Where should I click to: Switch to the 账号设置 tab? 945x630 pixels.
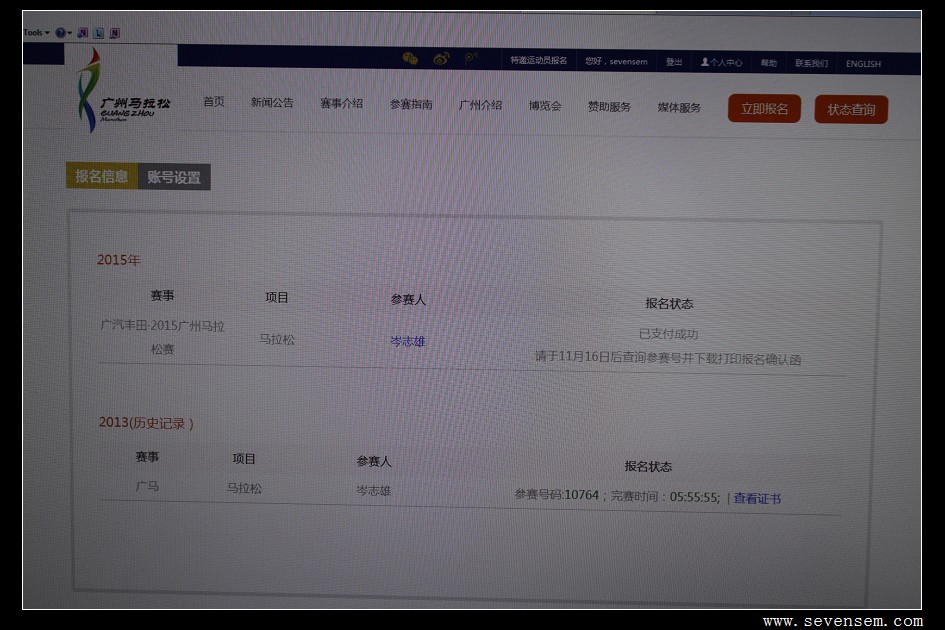(174, 177)
